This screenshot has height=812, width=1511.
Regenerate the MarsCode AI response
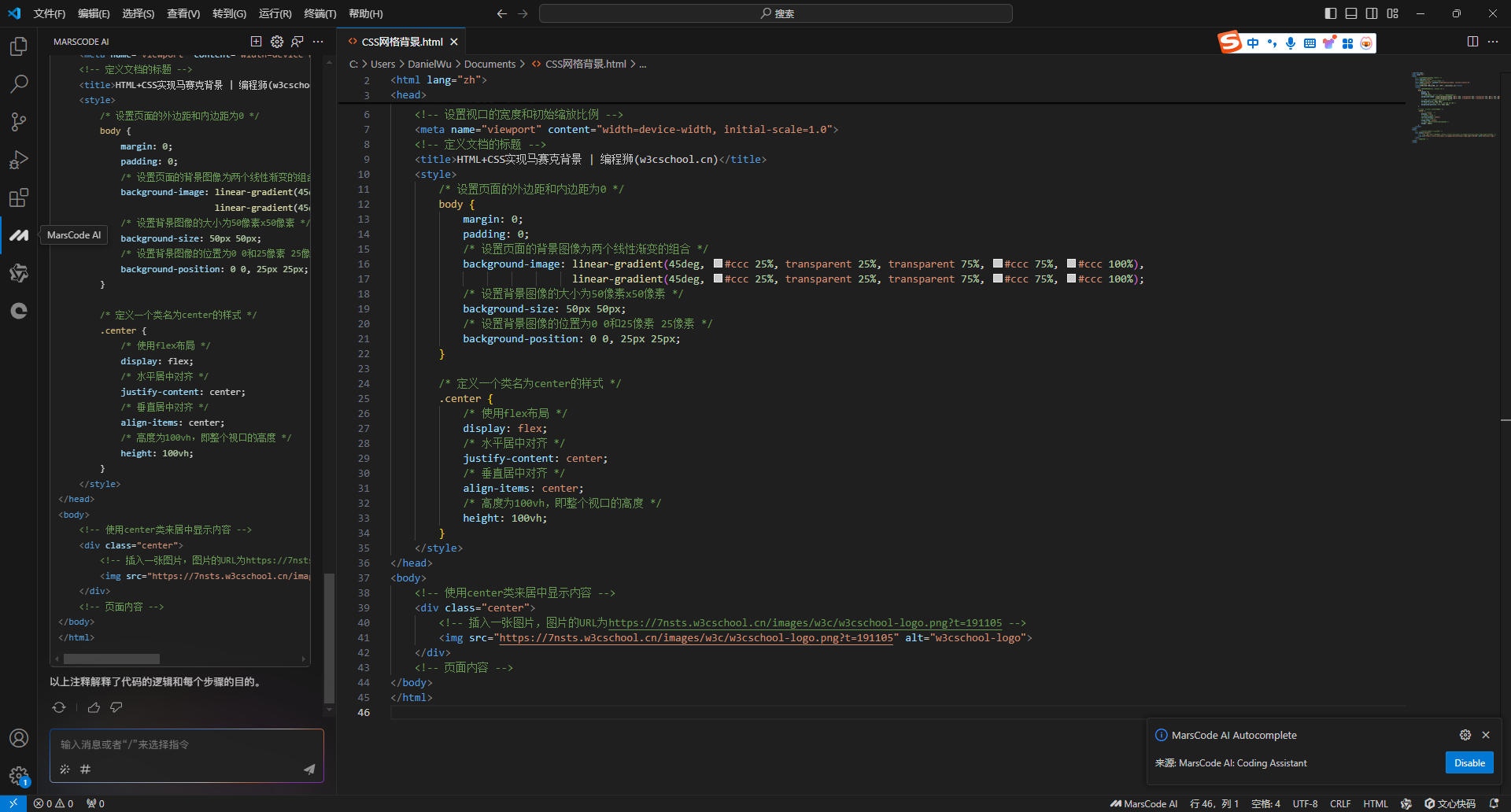click(59, 707)
